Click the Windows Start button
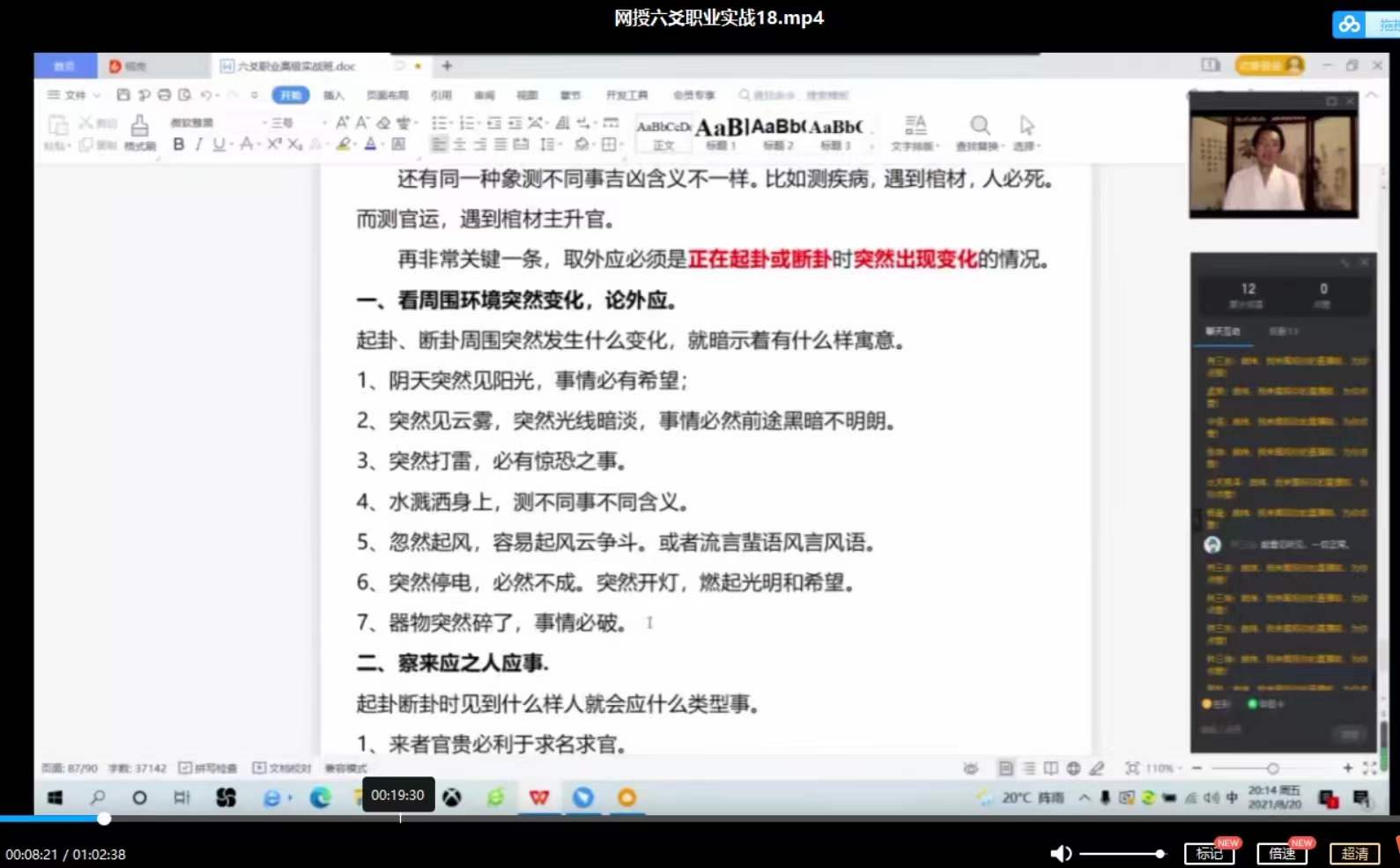The image size is (1400, 868). point(55,798)
